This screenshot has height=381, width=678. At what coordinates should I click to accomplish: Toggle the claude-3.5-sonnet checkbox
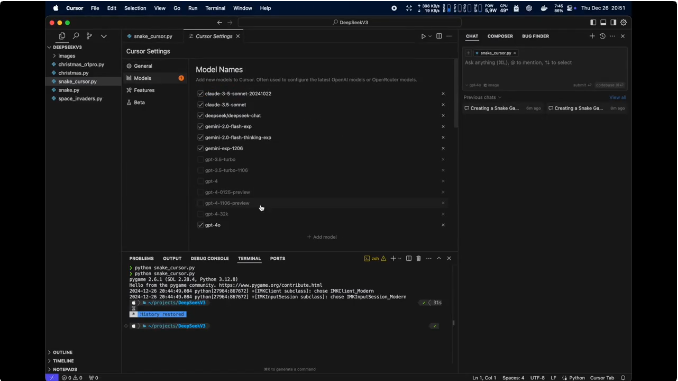coord(200,105)
